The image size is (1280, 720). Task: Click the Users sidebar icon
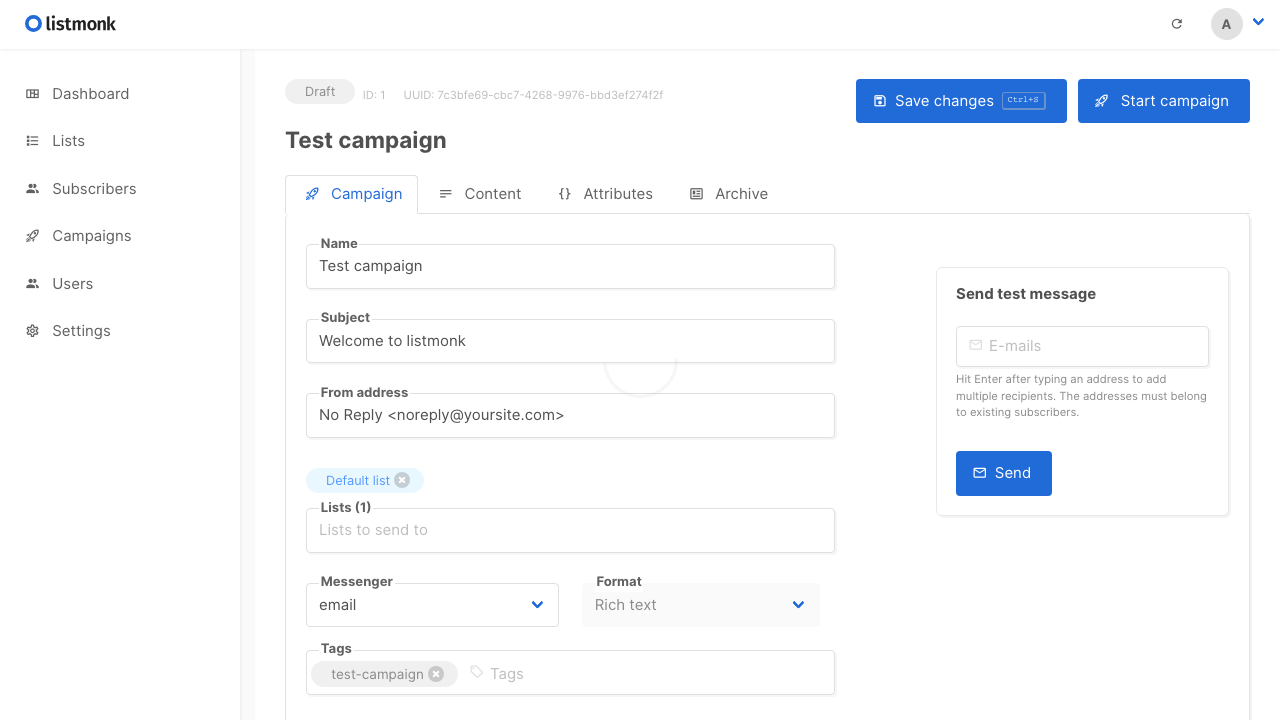pyautogui.click(x=33, y=284)
